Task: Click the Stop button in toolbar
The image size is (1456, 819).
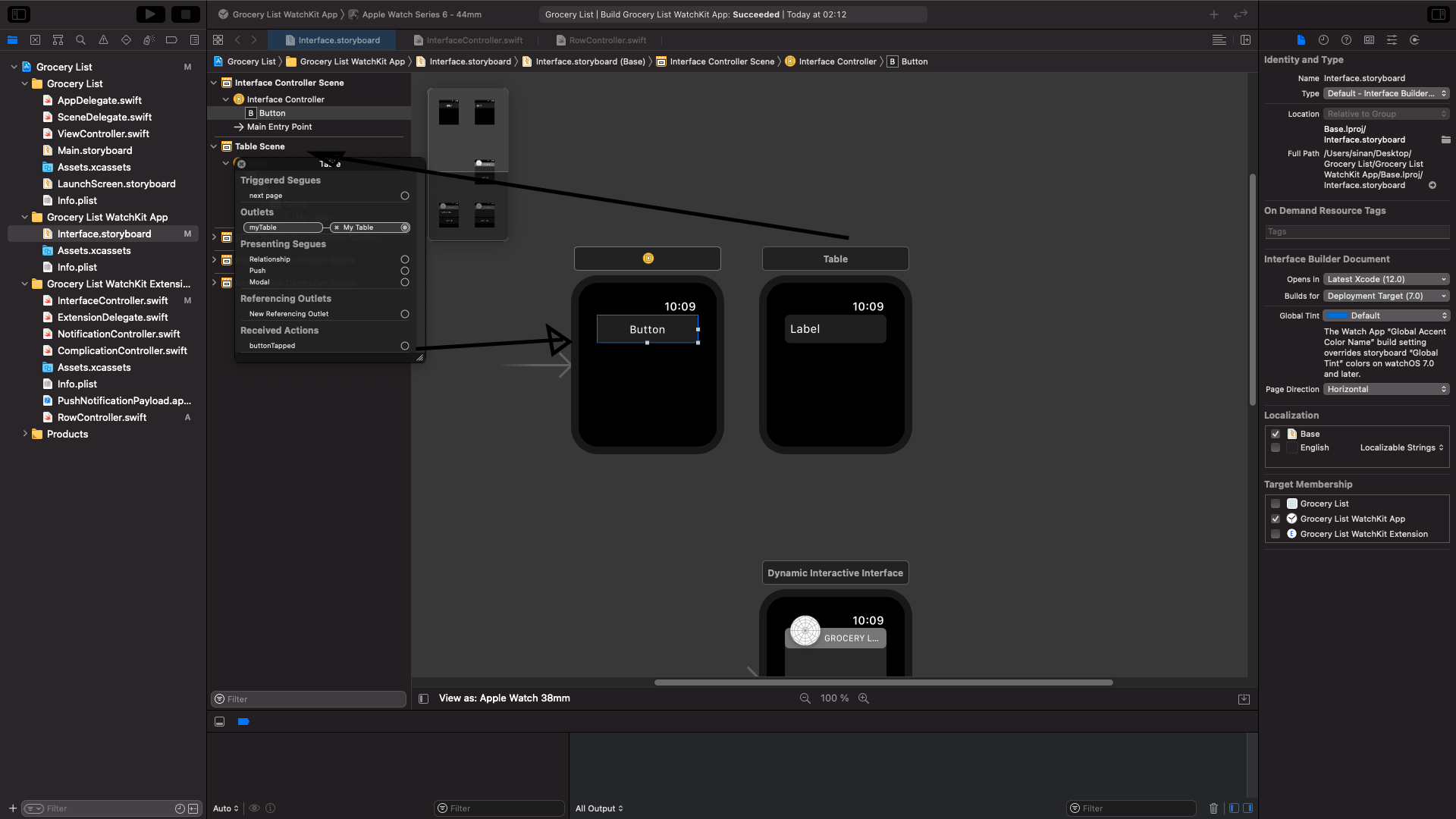Action: coord(185,14)
